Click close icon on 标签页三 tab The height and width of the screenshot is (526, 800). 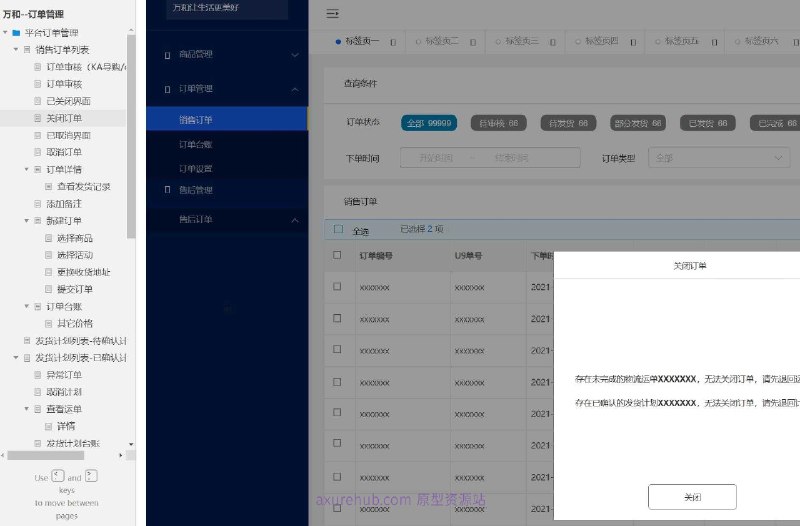click(x=553, y=42)
